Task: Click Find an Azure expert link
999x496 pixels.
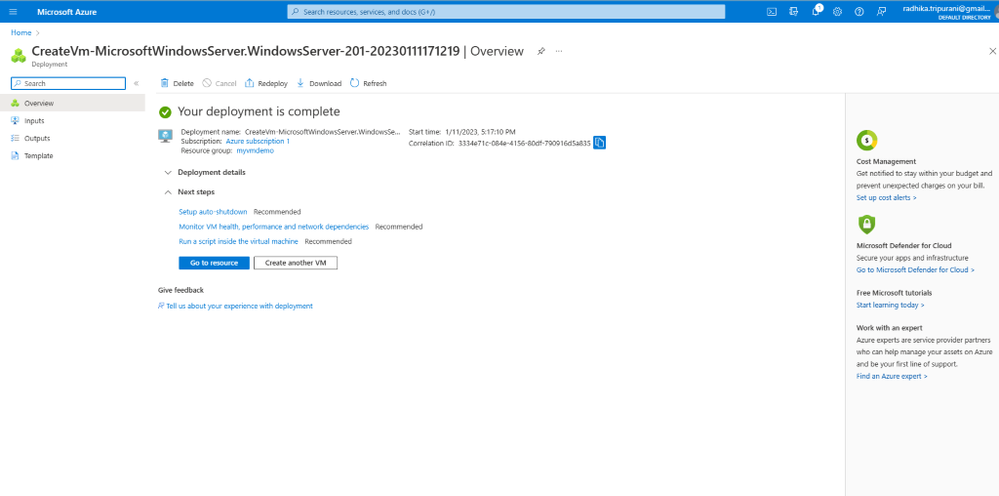Action: pyautogui.click(x=891, y=376)
